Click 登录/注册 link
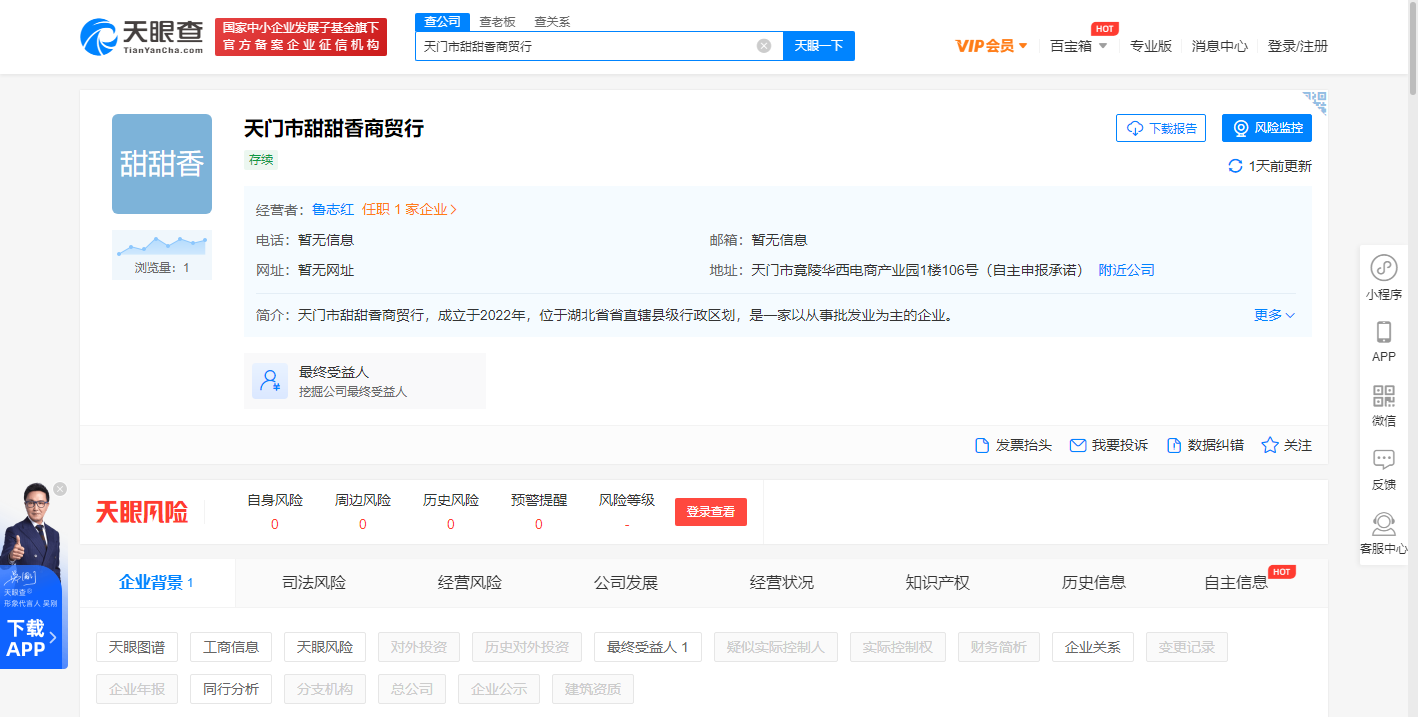 point(1297,46)
